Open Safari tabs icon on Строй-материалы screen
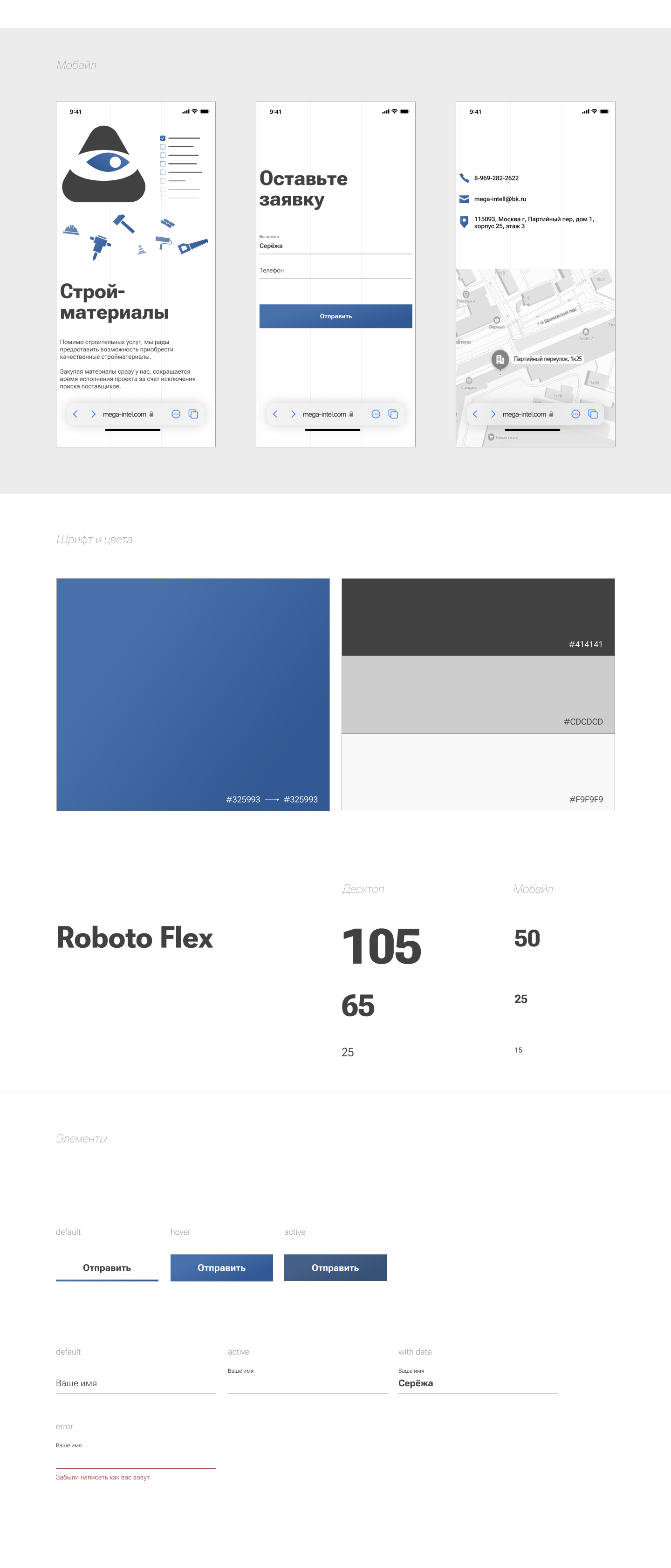Screen dimensions: 671x1568 click(x=193, y=414)
